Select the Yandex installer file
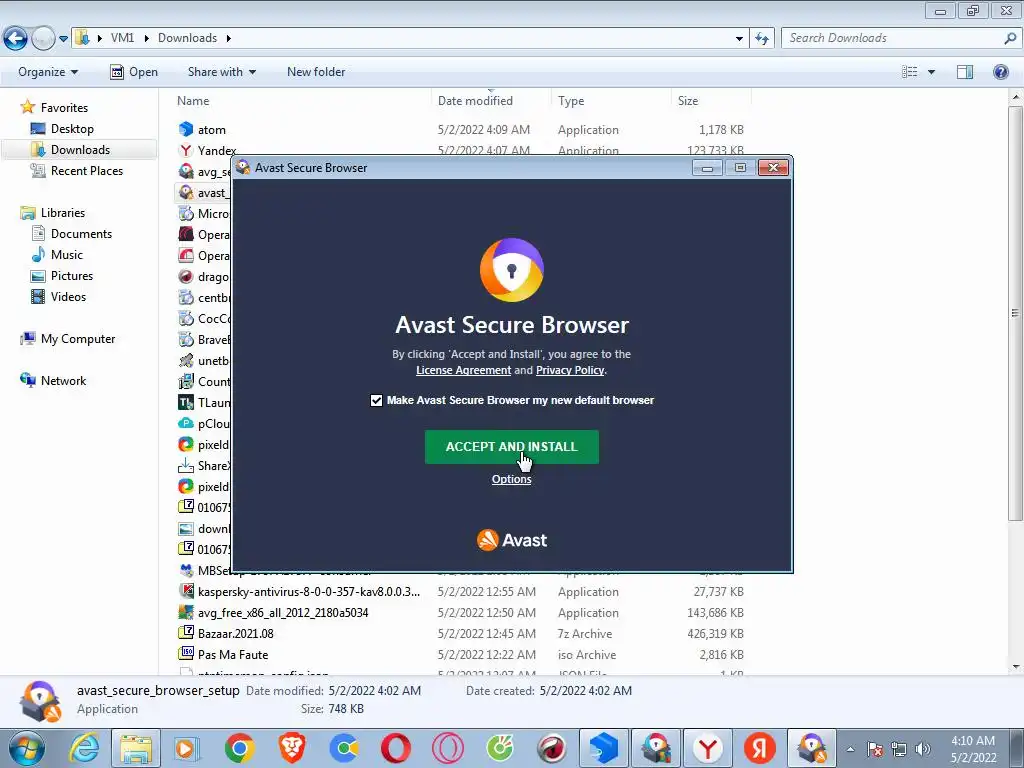The width and height of the screenshot is (1024, 768). coord(217,151)
